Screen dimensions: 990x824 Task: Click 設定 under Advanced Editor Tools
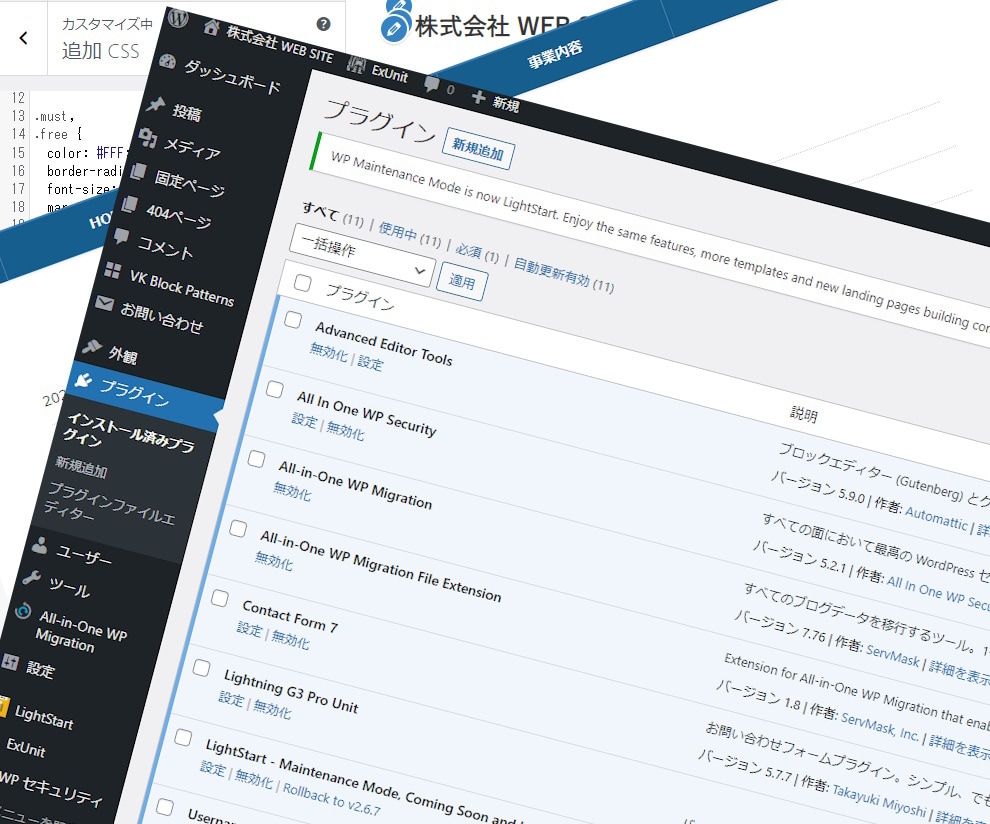[x=370, y=362]
